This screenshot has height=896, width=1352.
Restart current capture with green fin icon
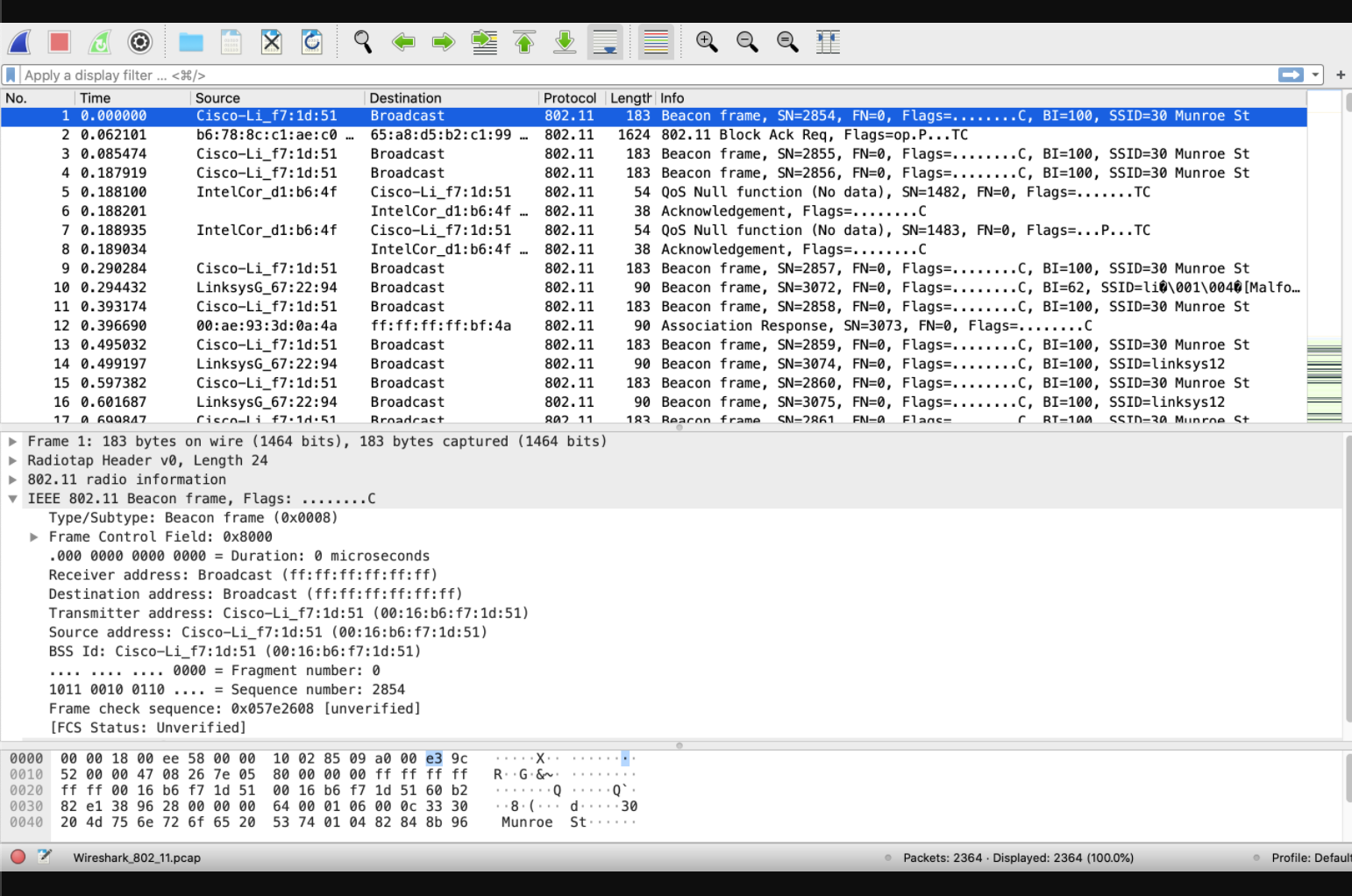tap(100, 42)
